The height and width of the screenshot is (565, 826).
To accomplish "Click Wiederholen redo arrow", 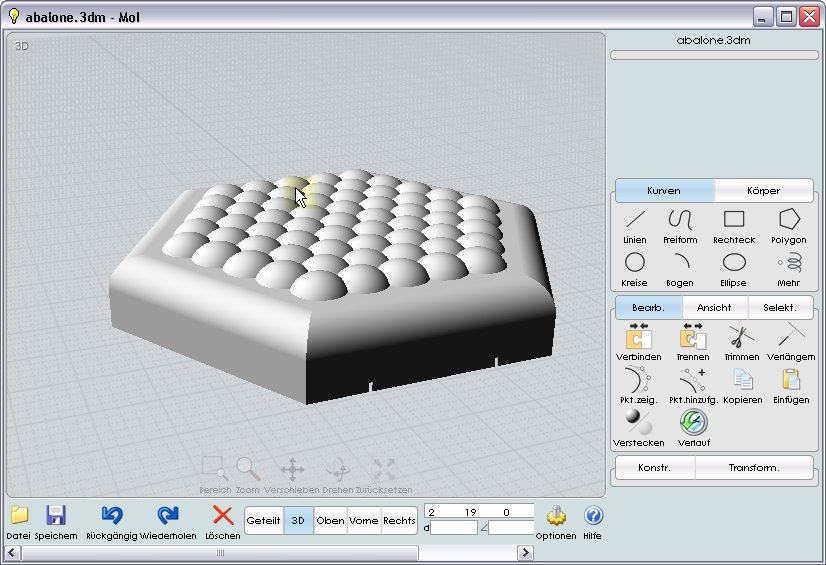I will coord(168,522).
